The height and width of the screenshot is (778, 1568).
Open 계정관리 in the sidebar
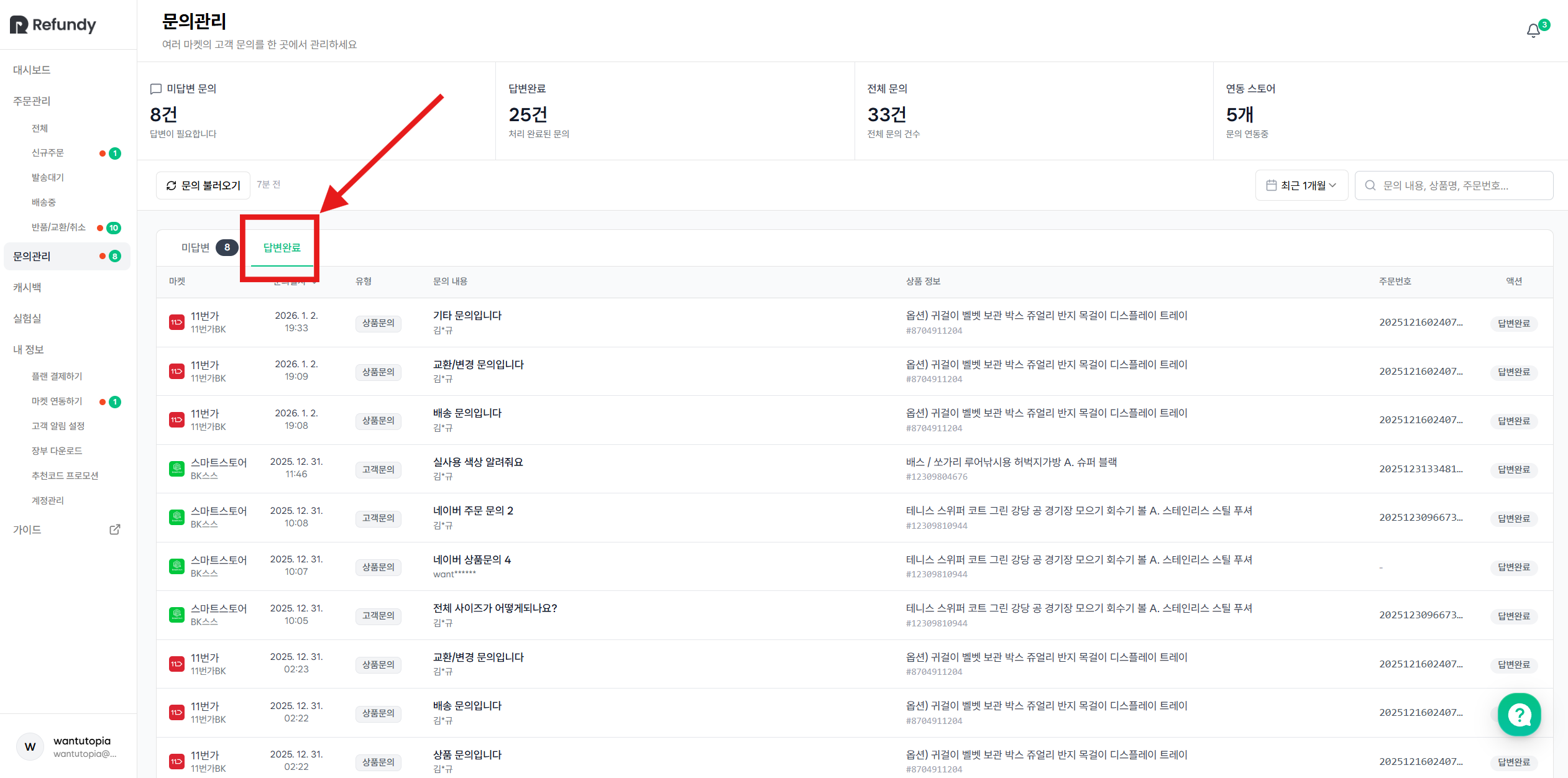(48, 501)
